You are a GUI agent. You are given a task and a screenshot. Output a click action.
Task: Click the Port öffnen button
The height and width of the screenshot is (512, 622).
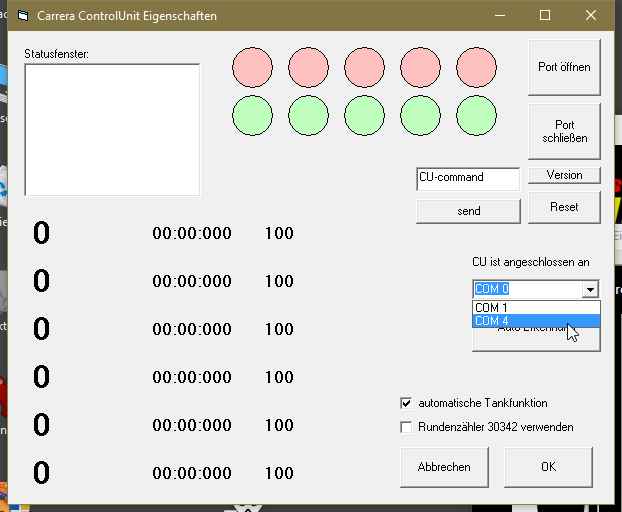[x=564, y=67]
